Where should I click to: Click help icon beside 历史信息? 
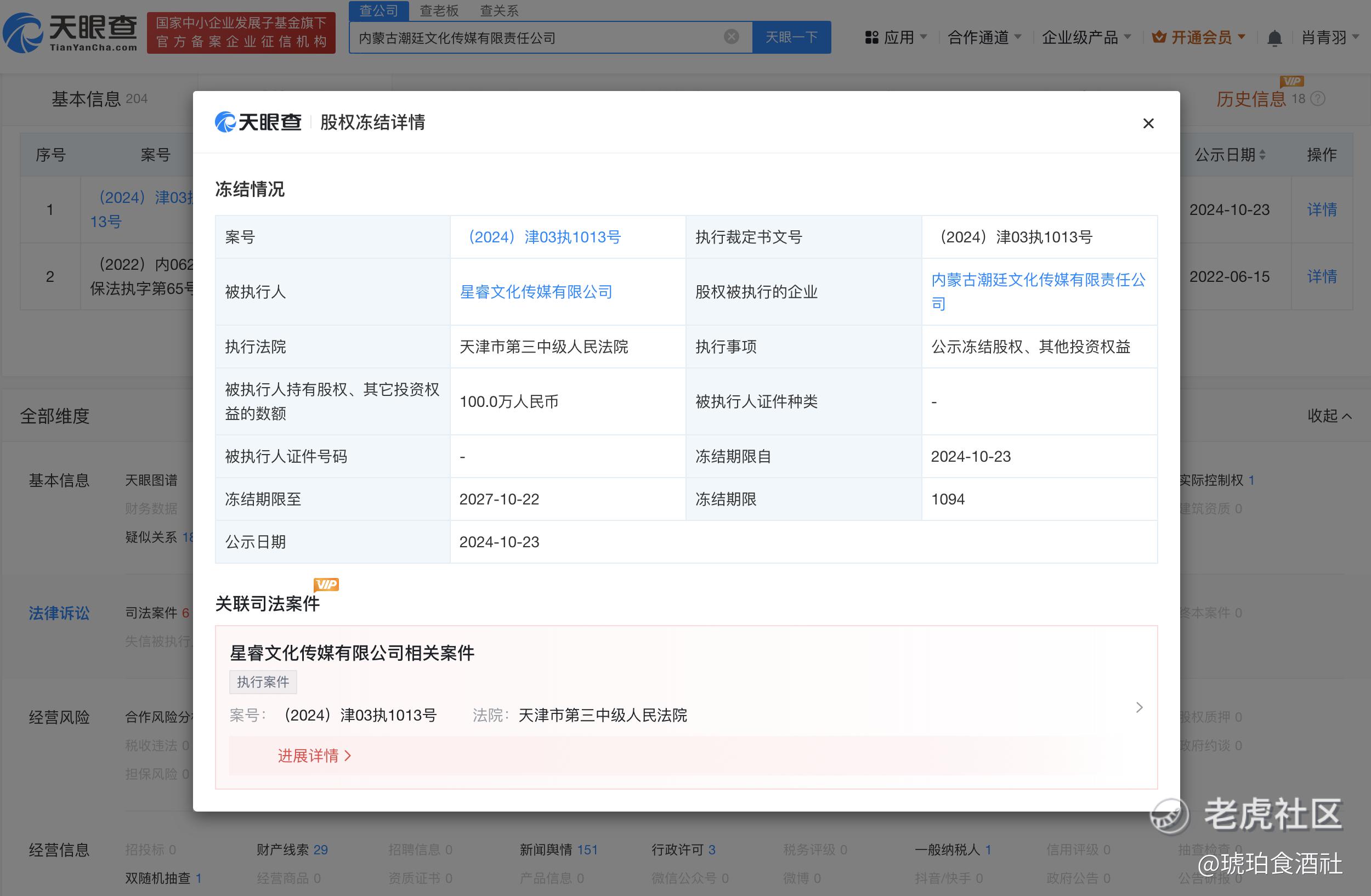(1317, 99)
